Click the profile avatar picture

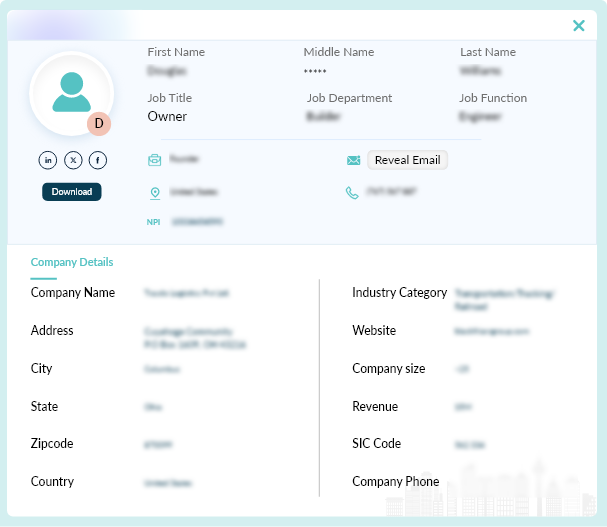pyautogui.click(x=70, y=92)
